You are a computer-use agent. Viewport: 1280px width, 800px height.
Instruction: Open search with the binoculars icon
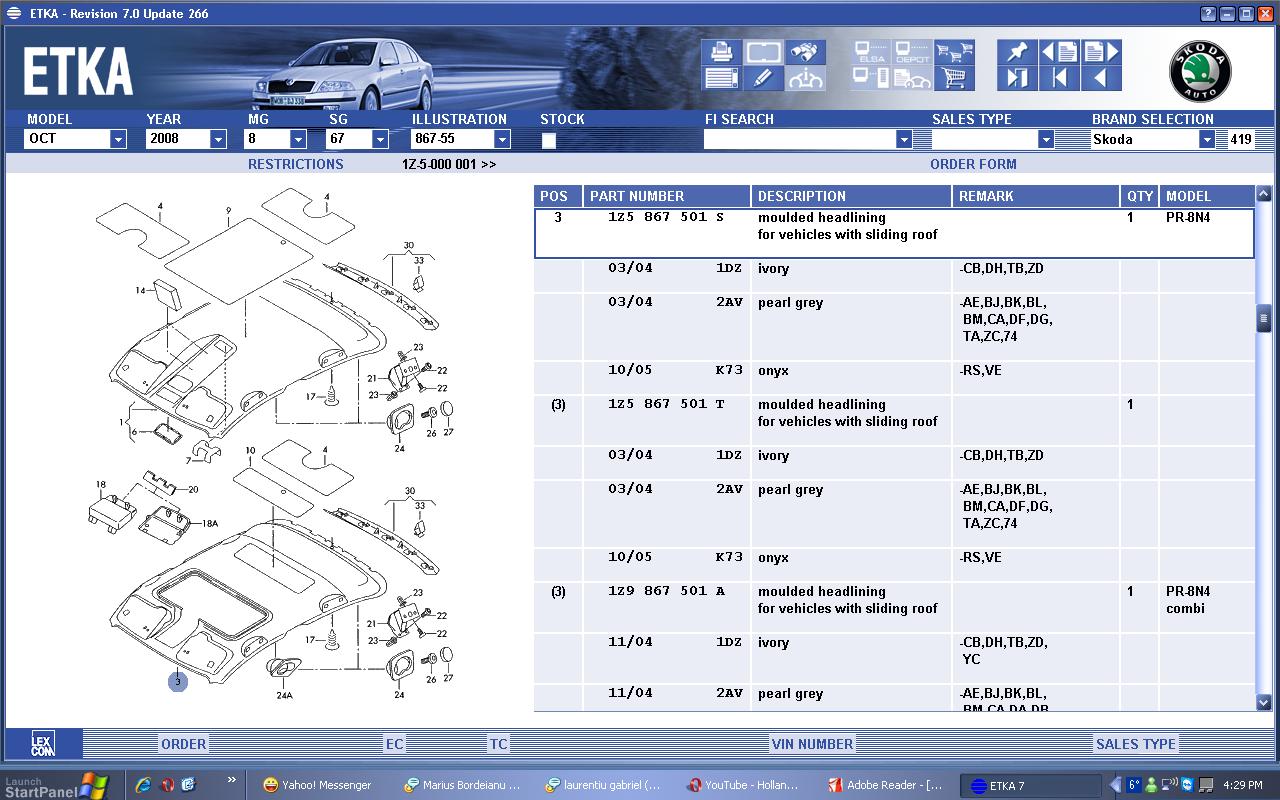pos(805,51)
